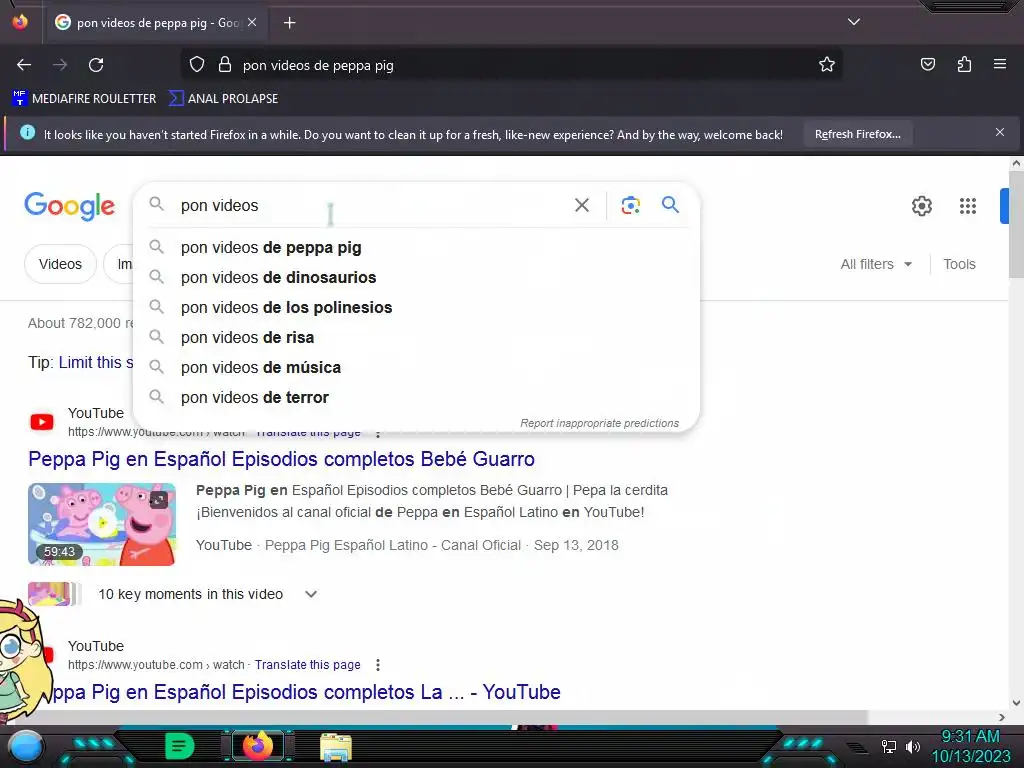Save page to Pocket

pyautogui.click(x=928, y=65)
